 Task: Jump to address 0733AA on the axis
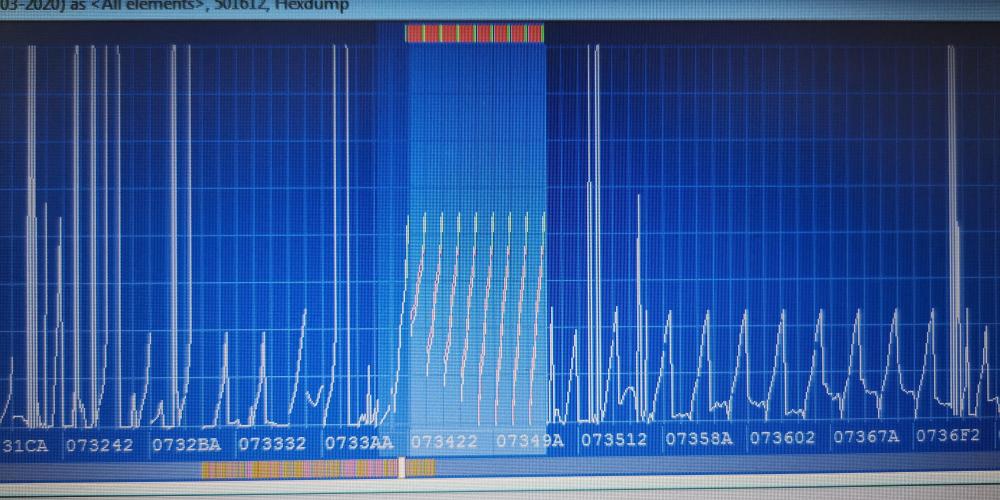tap(358, 442)
